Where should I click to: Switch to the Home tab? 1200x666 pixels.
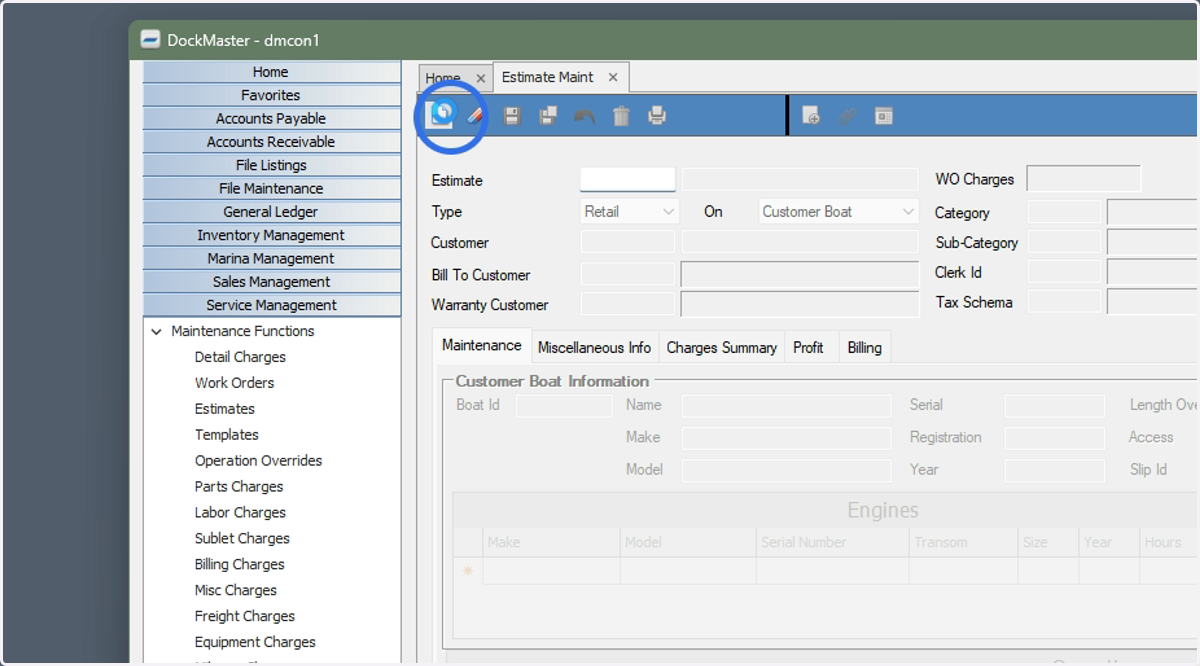tap(443, 78)
